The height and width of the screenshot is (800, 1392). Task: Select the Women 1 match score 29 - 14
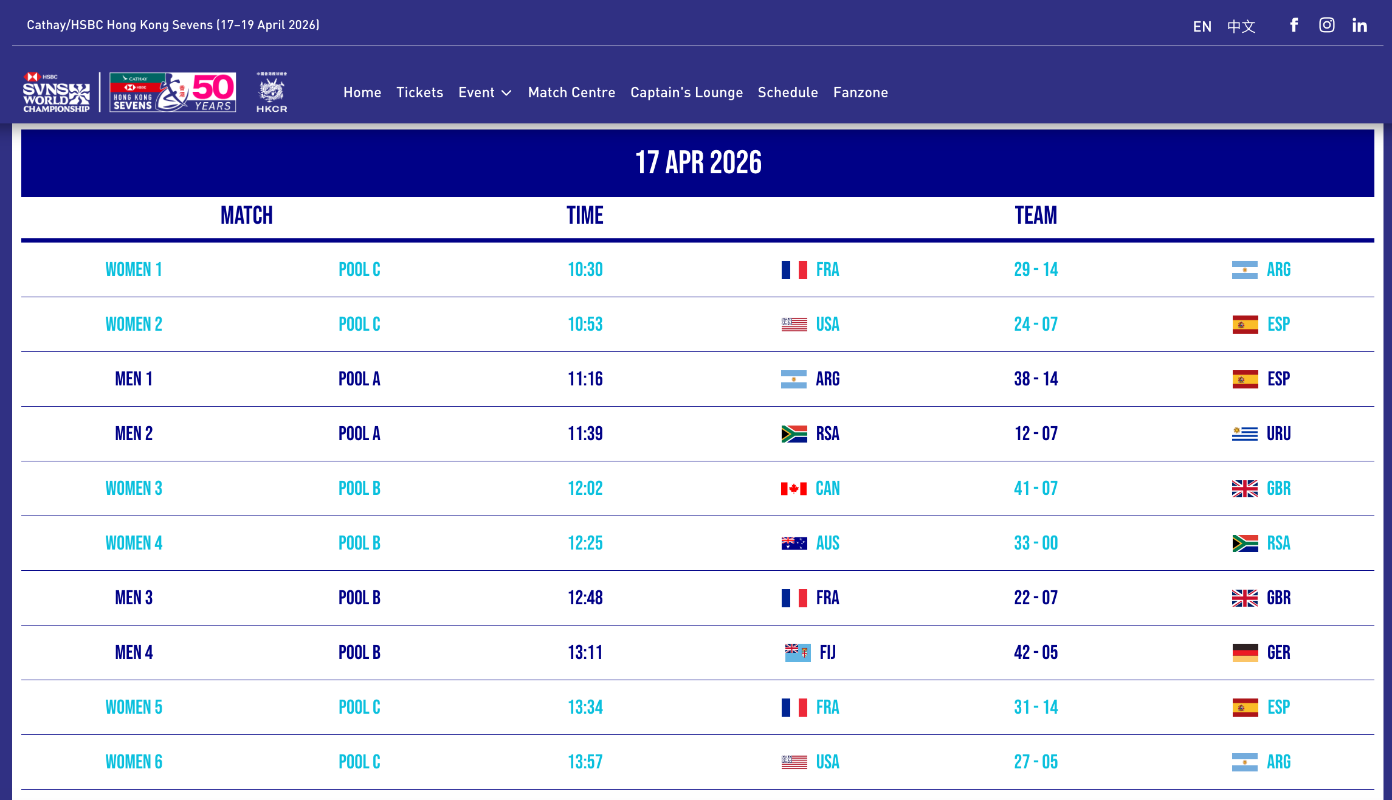tap(1035, 270)
